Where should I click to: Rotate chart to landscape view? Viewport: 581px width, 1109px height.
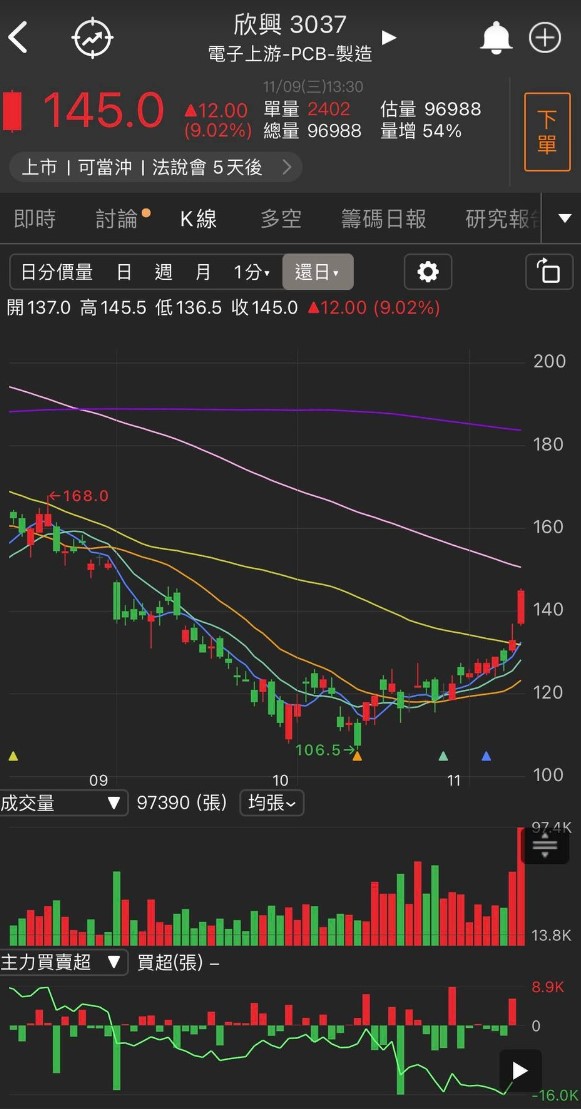[549, 272]
